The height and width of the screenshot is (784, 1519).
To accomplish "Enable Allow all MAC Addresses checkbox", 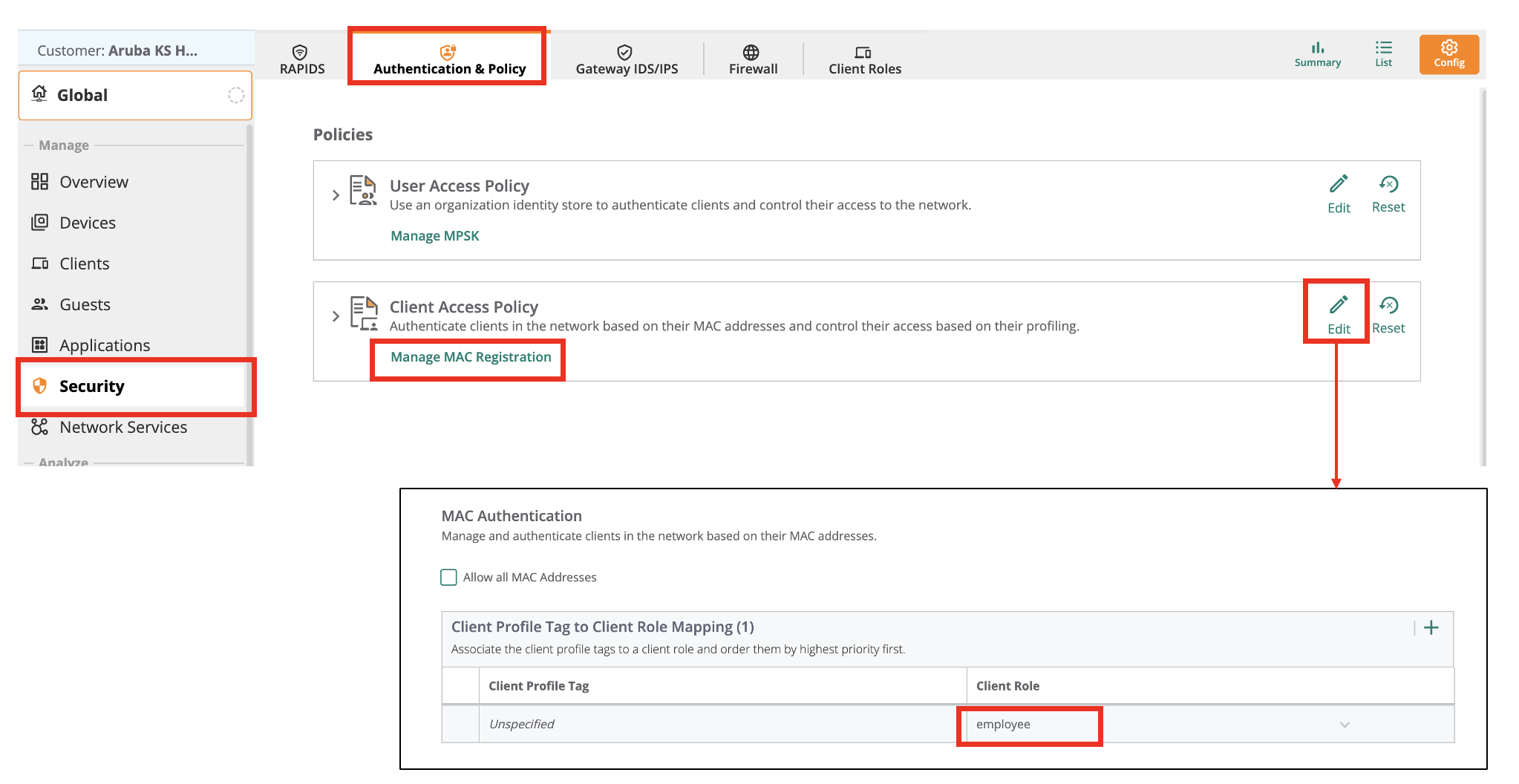I will 448,578.
